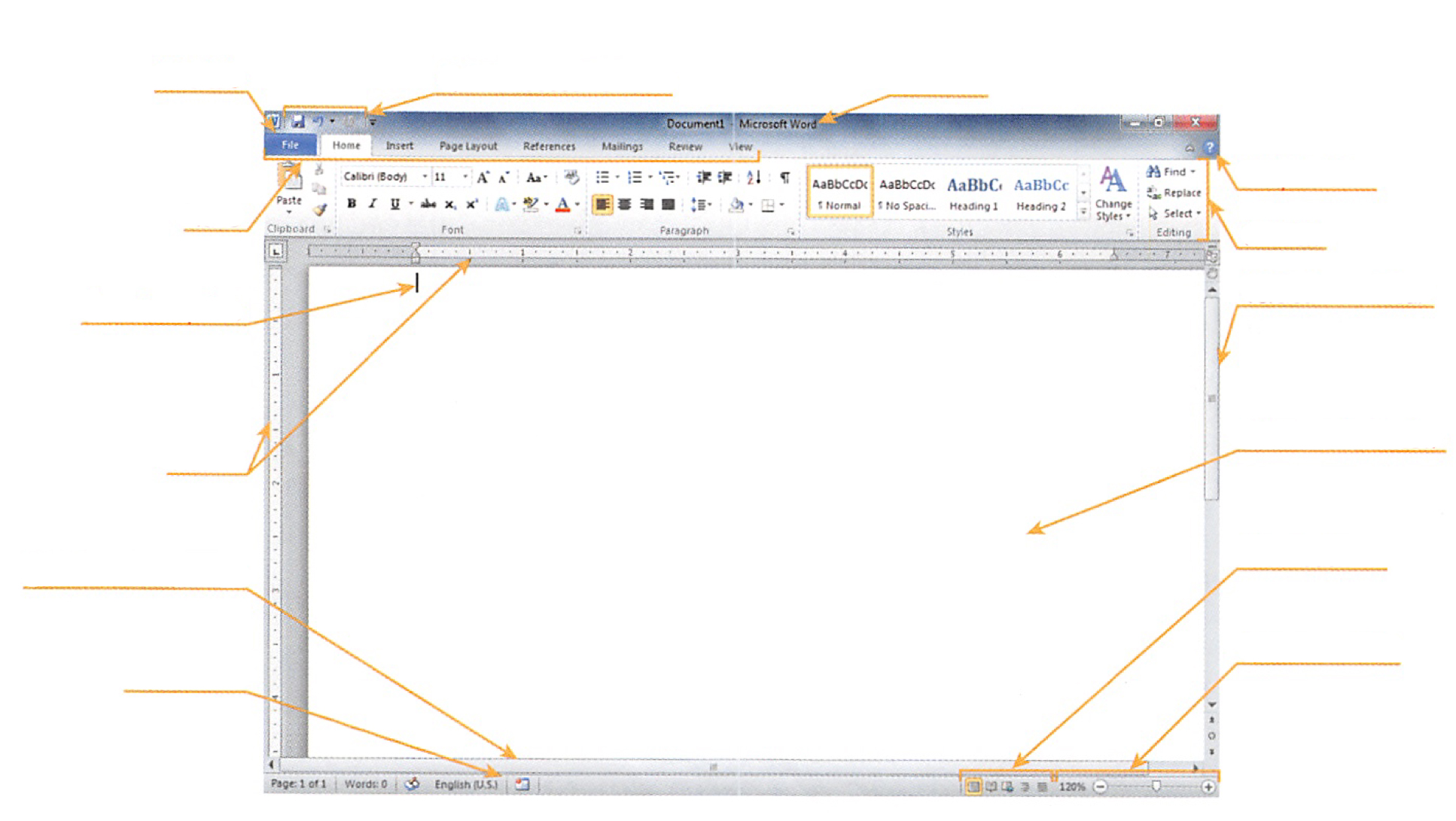1456x821 pixels.
Task: Toggle Show/Hide paragraph marks
Action: [x=784, y=178]
